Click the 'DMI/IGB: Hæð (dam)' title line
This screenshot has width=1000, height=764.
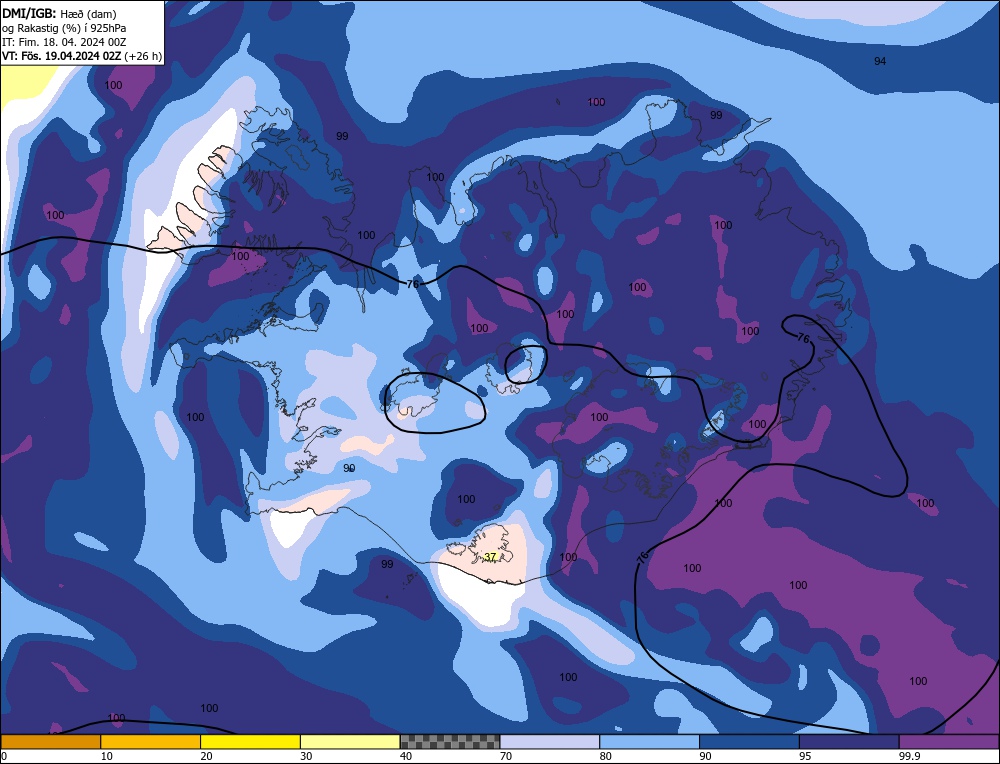click(x=59, y=13)
